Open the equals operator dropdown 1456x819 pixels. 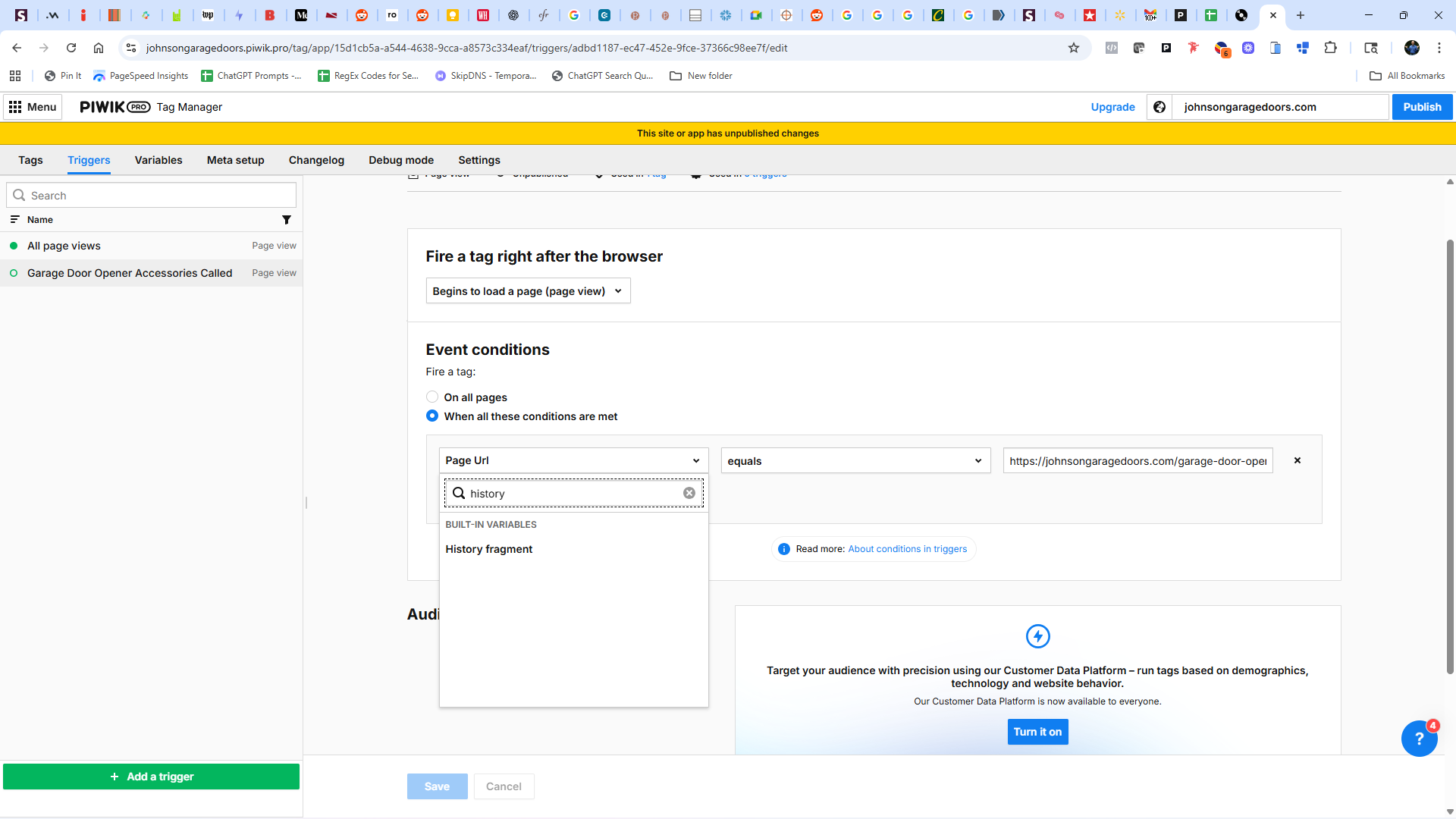855,461
